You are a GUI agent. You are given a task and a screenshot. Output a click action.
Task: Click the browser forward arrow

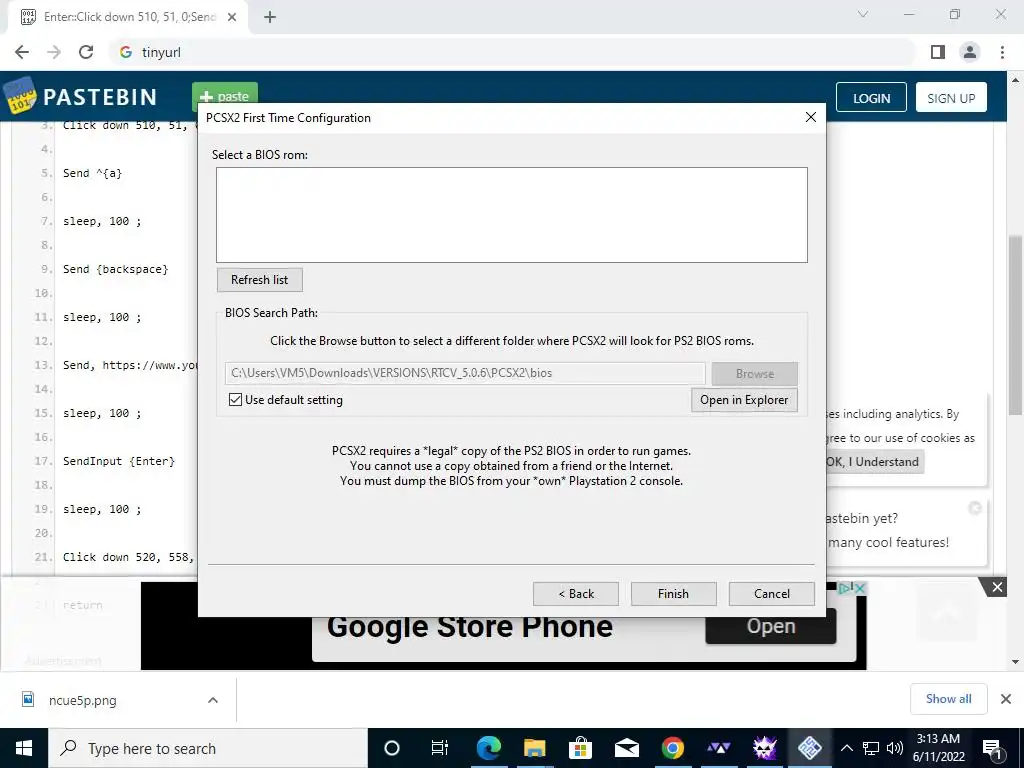coord(54,52)
